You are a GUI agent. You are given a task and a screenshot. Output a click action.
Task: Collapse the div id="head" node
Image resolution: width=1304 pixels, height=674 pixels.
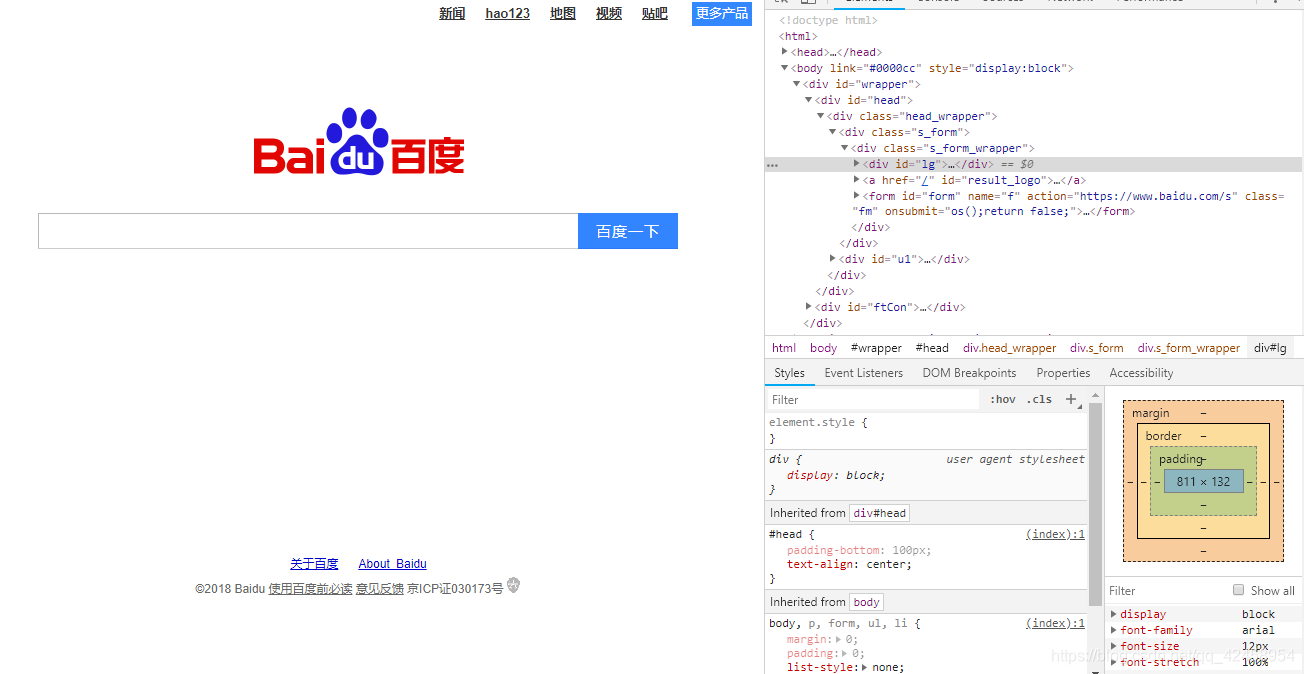[x=809, y=100]
